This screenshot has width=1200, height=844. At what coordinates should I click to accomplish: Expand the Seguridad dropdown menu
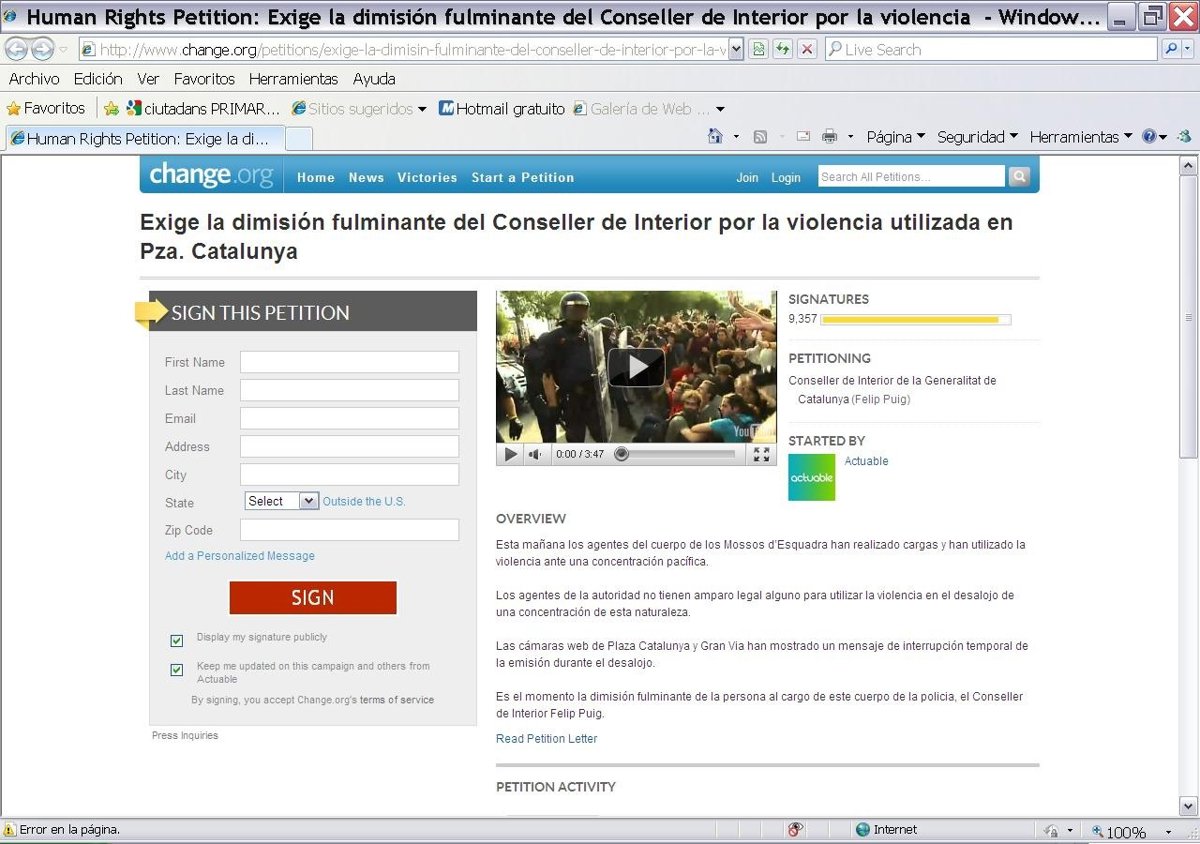pos(976,137)
